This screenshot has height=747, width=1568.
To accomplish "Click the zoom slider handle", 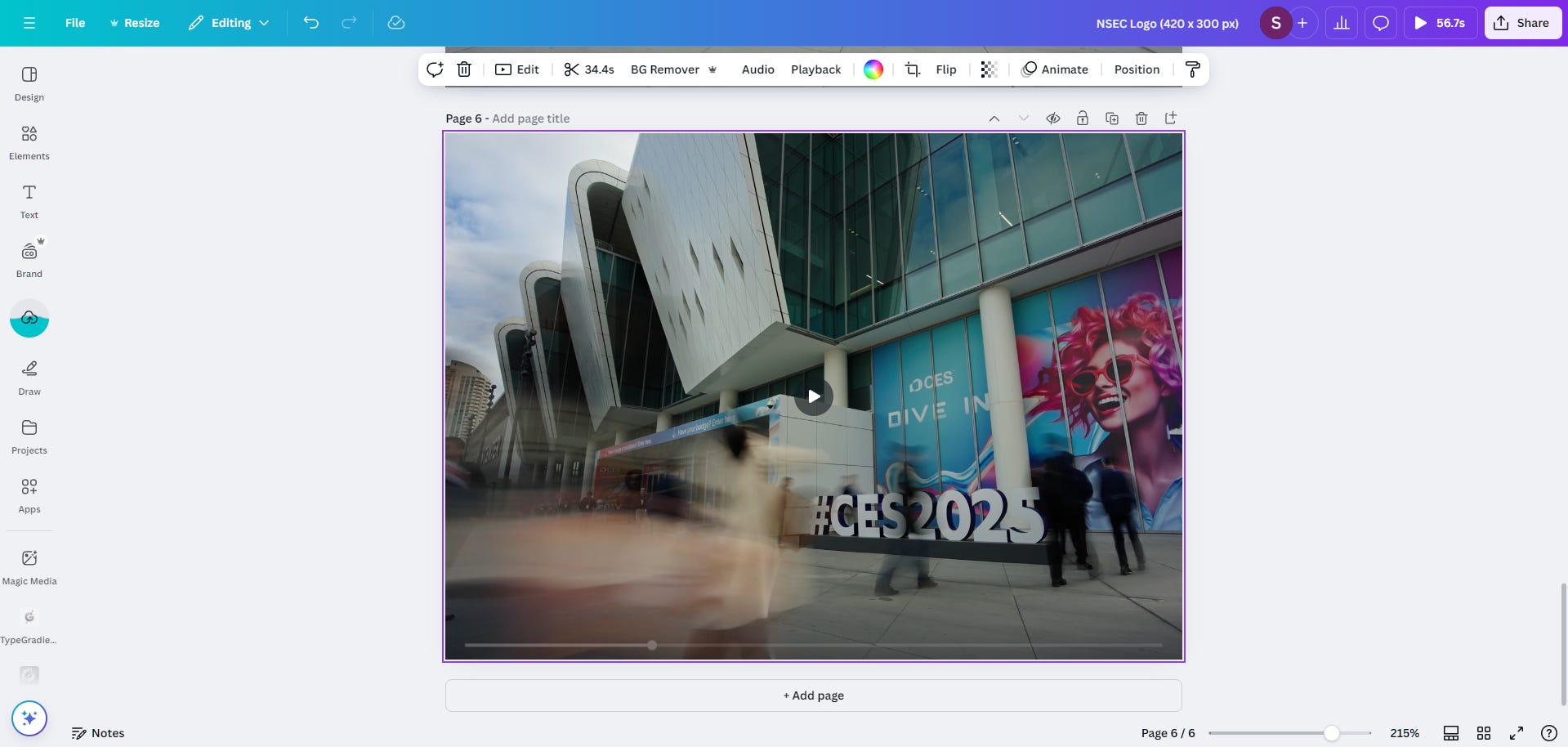I will click(x=1332, y=733).
